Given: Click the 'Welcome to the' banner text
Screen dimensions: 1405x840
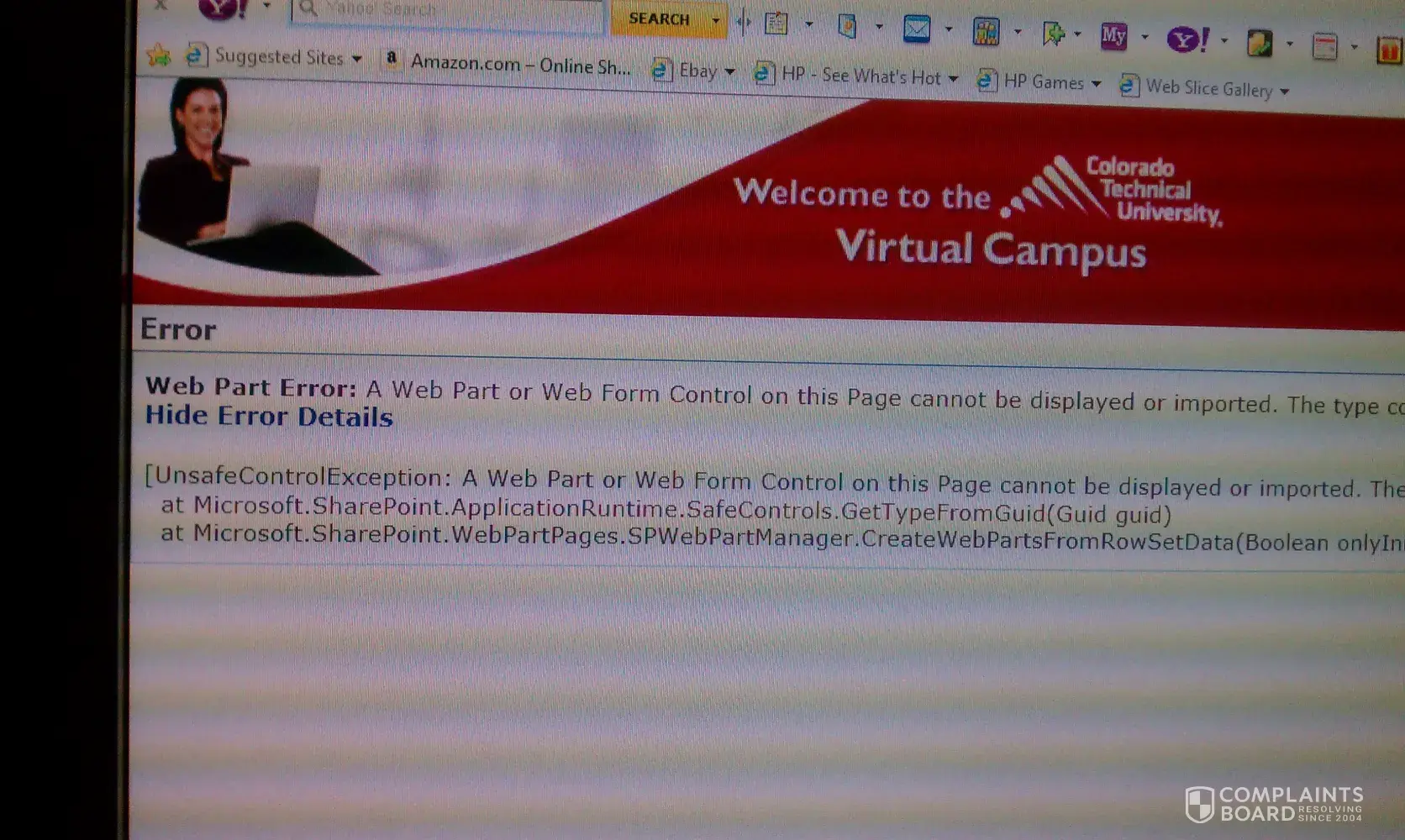Looking at the screenshot, I should coord(862,193).
